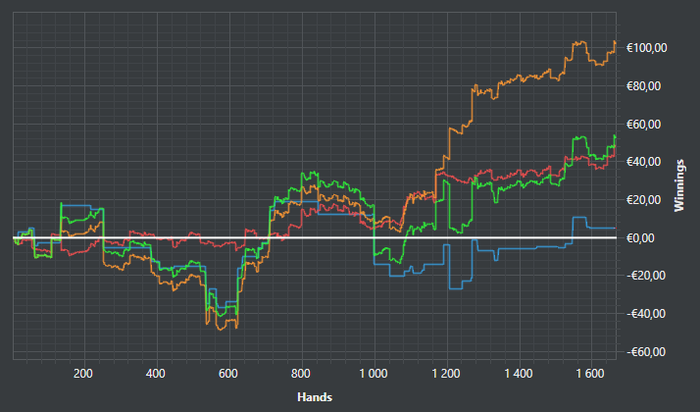Click the orange line's peak near €100
The height and width of the screenshot is (412, 700).
point(580,42)
